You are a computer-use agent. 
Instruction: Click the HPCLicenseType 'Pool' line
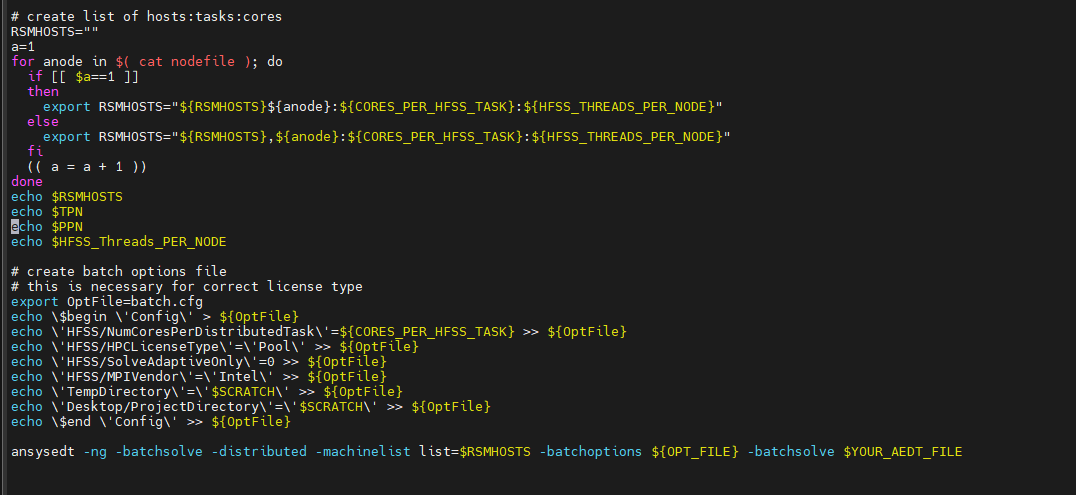[214, 346]
